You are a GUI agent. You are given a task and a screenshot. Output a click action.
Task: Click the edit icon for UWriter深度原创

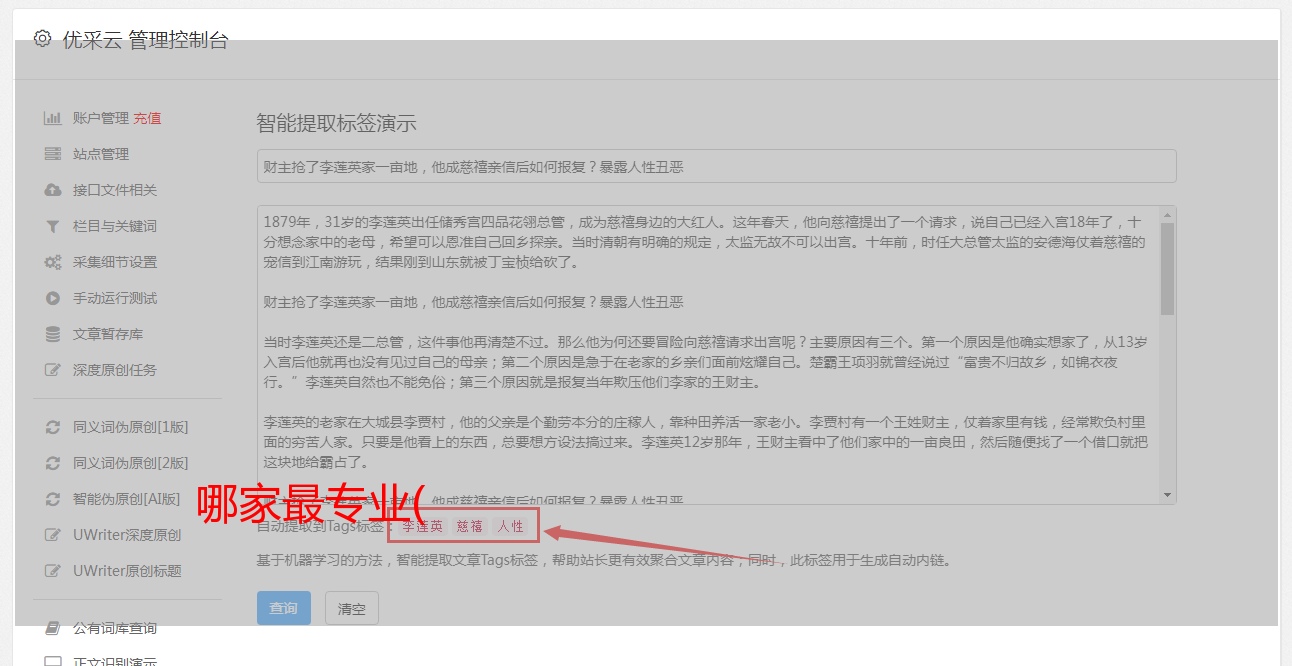[53, 535]
